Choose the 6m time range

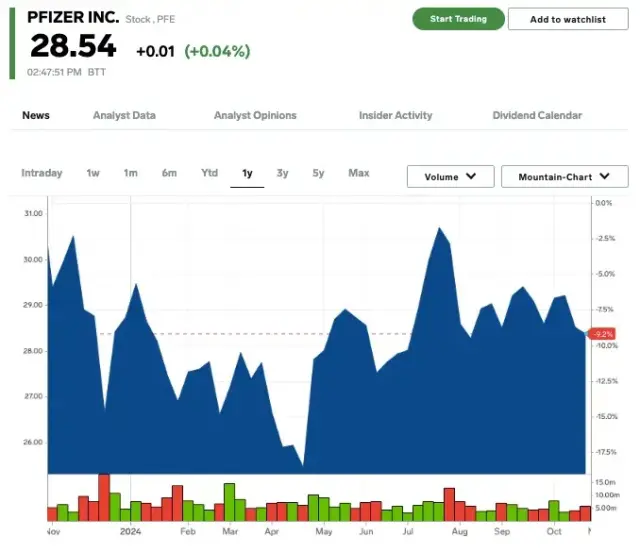pos(169,173)
